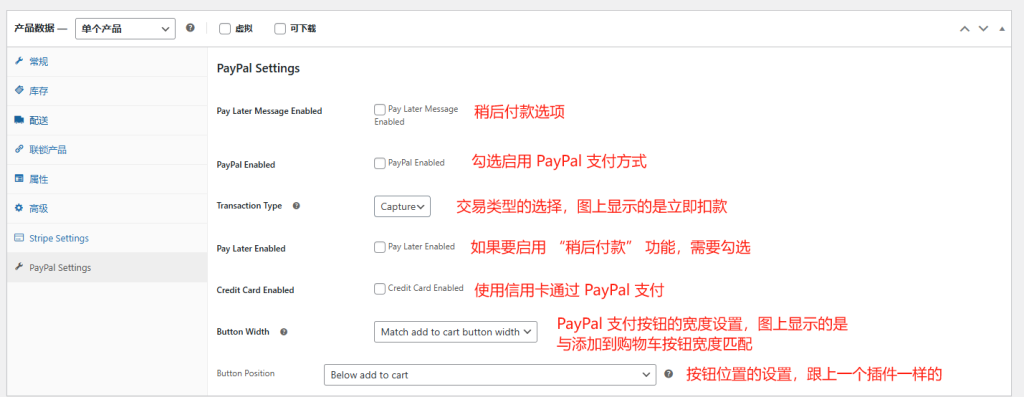This screenshot has height=397, width=1024.
Task: Click the bold Pay Later Enabled field label
Action: point(251,249)
